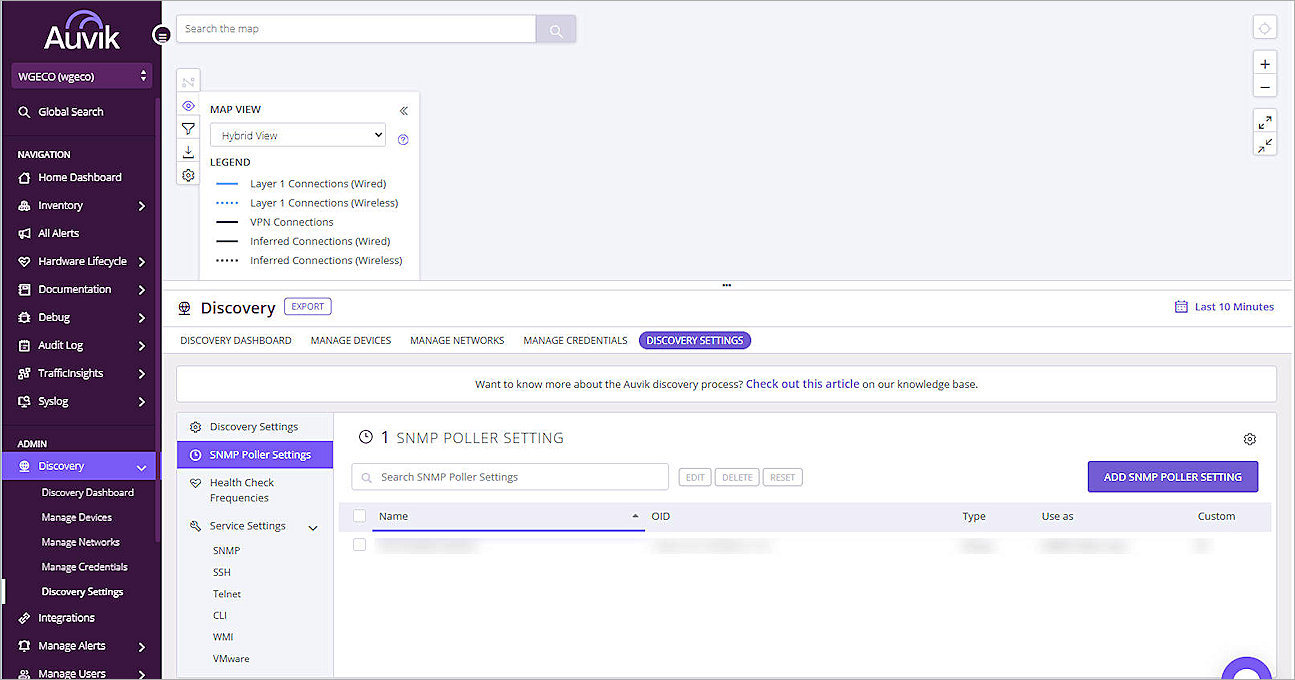Open the Check out this article link

click(x=802, y=384)
